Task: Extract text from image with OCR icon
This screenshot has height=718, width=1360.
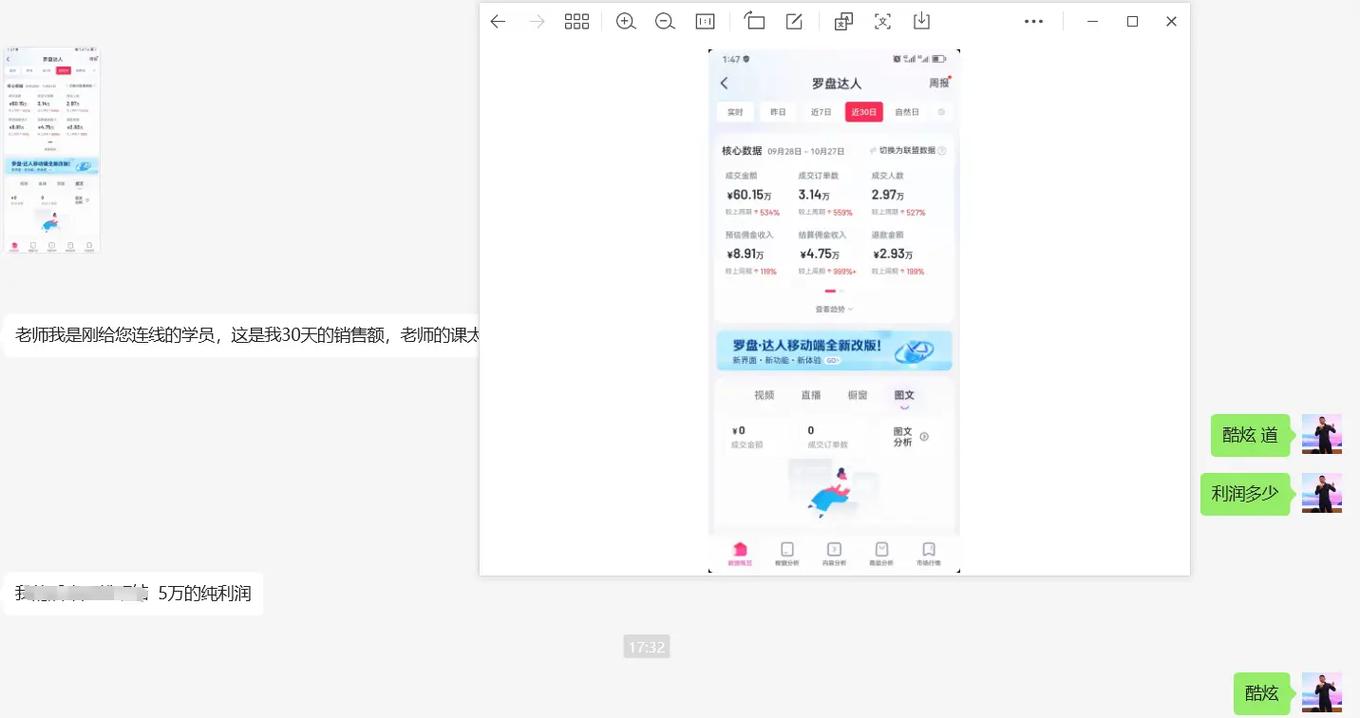Action: 883,21
